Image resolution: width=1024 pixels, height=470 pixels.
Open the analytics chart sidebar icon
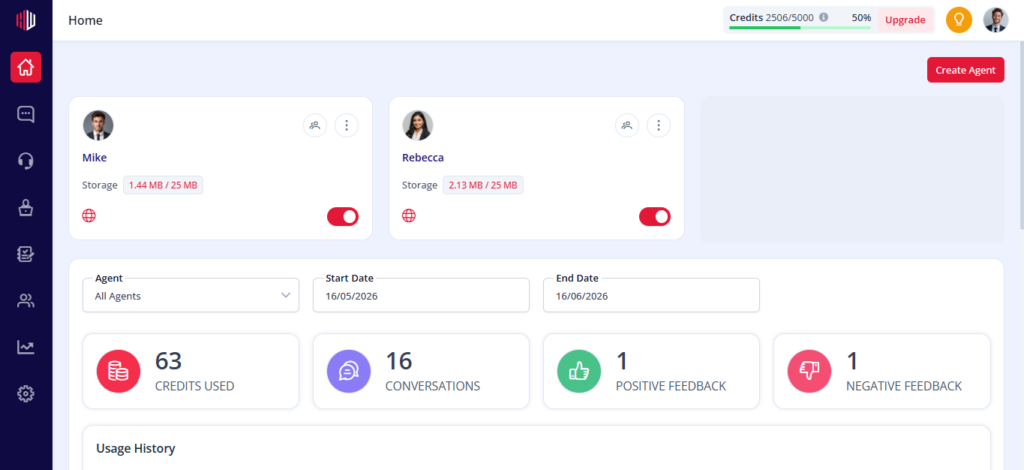click(25, 347)
